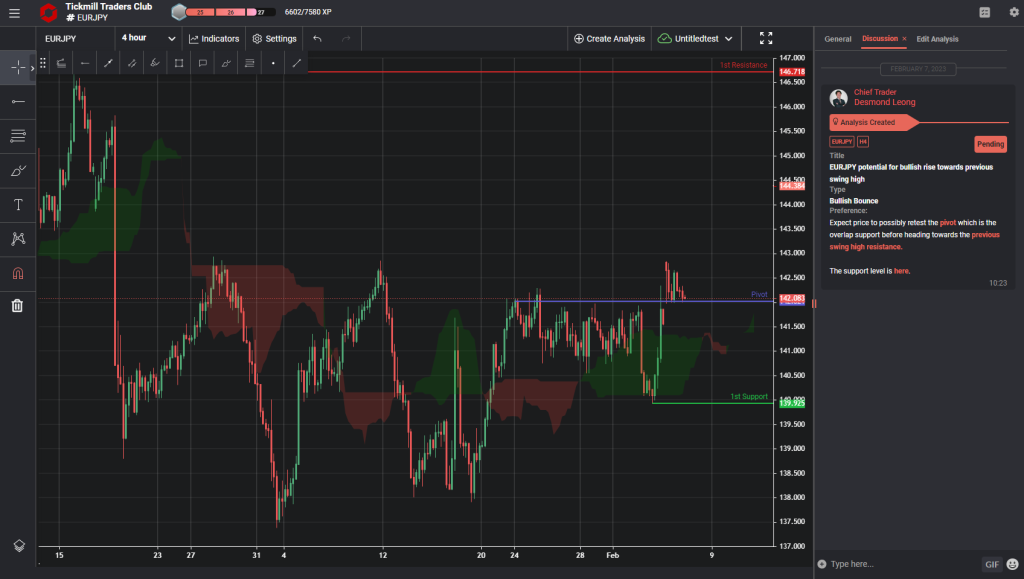Toggle the Pending status on the analysis
1024x579 pixels.
[x=990, y=144]
